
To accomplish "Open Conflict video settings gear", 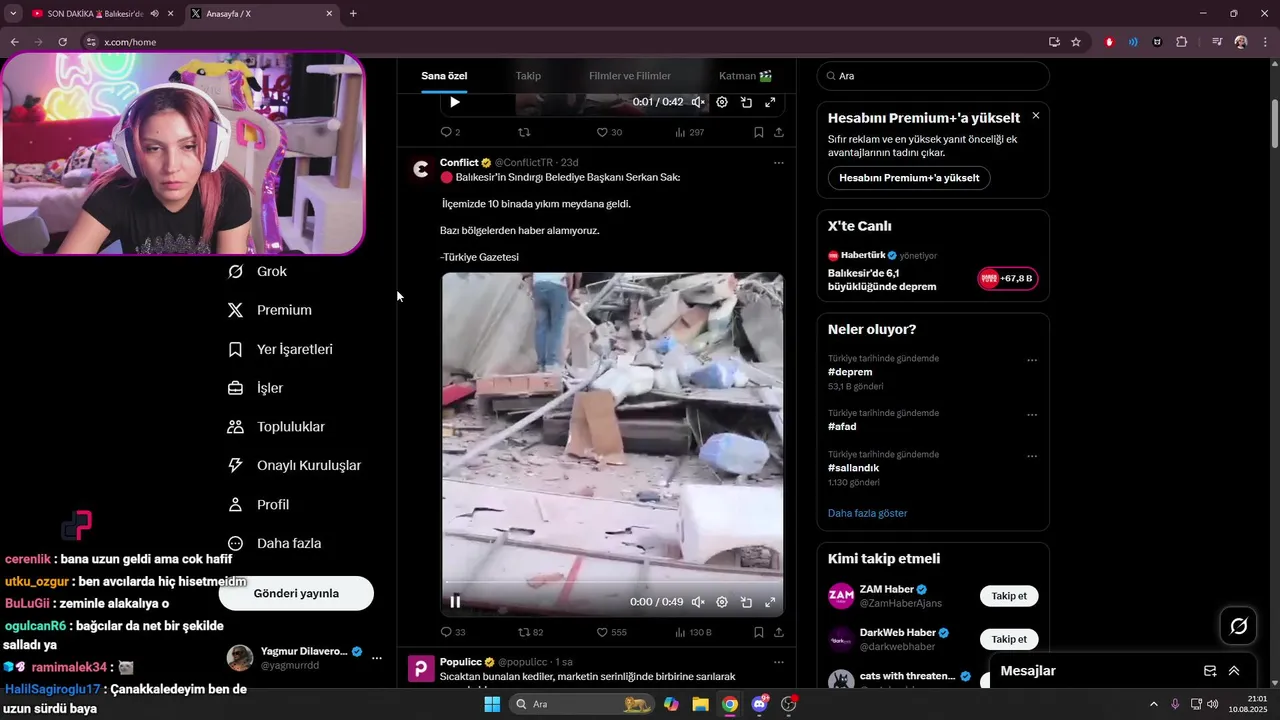I will tap(722, 602).
